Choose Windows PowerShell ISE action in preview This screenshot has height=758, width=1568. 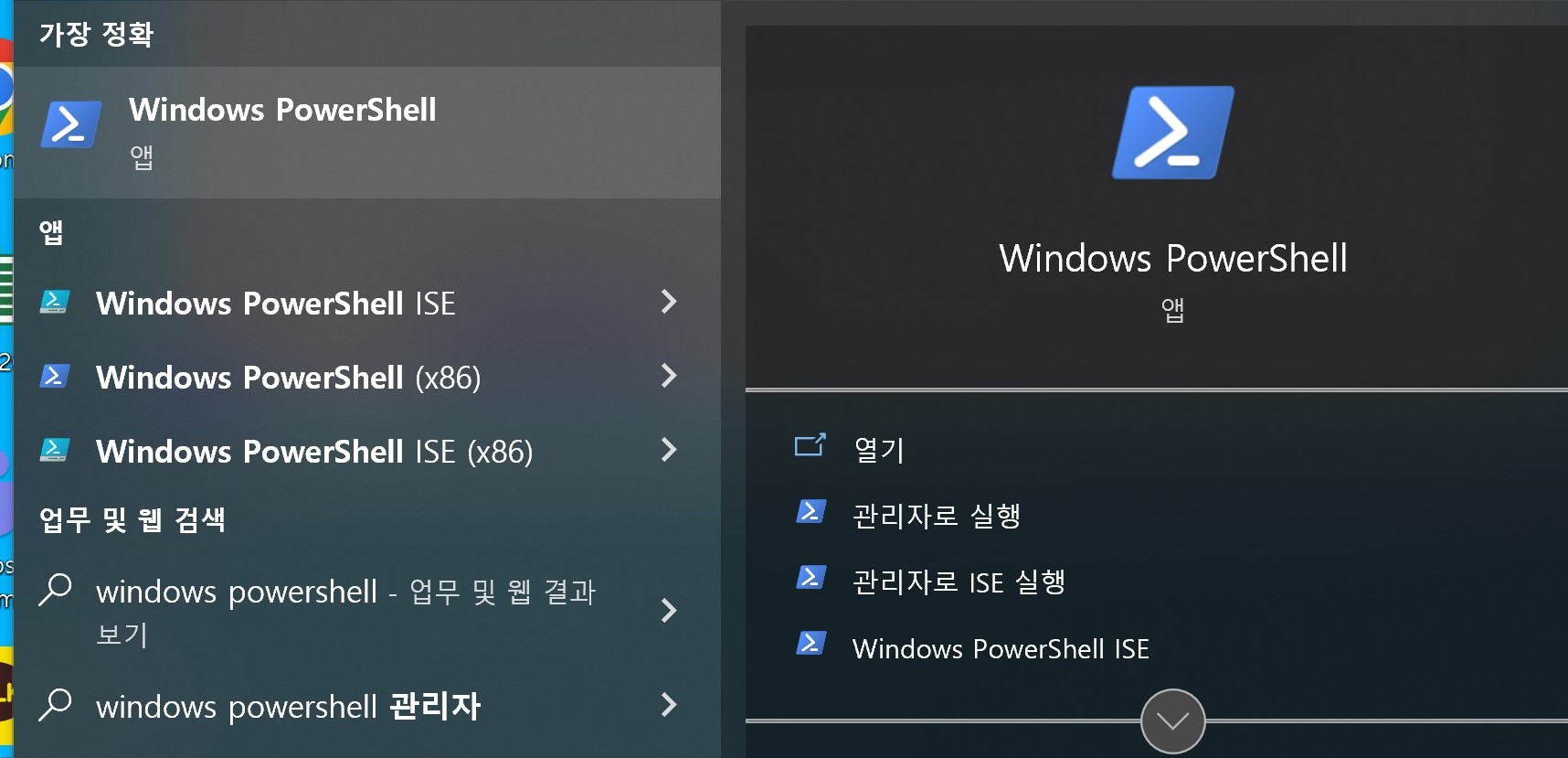(x=1001, y=649)
